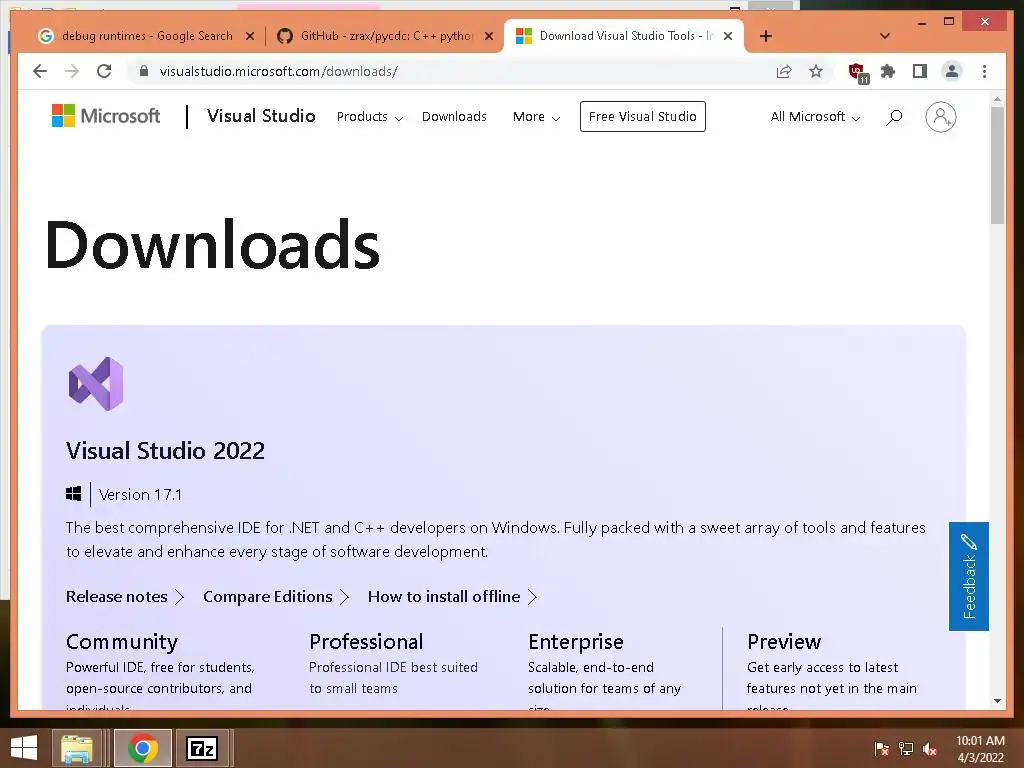Reload the Visual Studio downloads page
The image size is (1024, 768).
(x=104, y=71)
